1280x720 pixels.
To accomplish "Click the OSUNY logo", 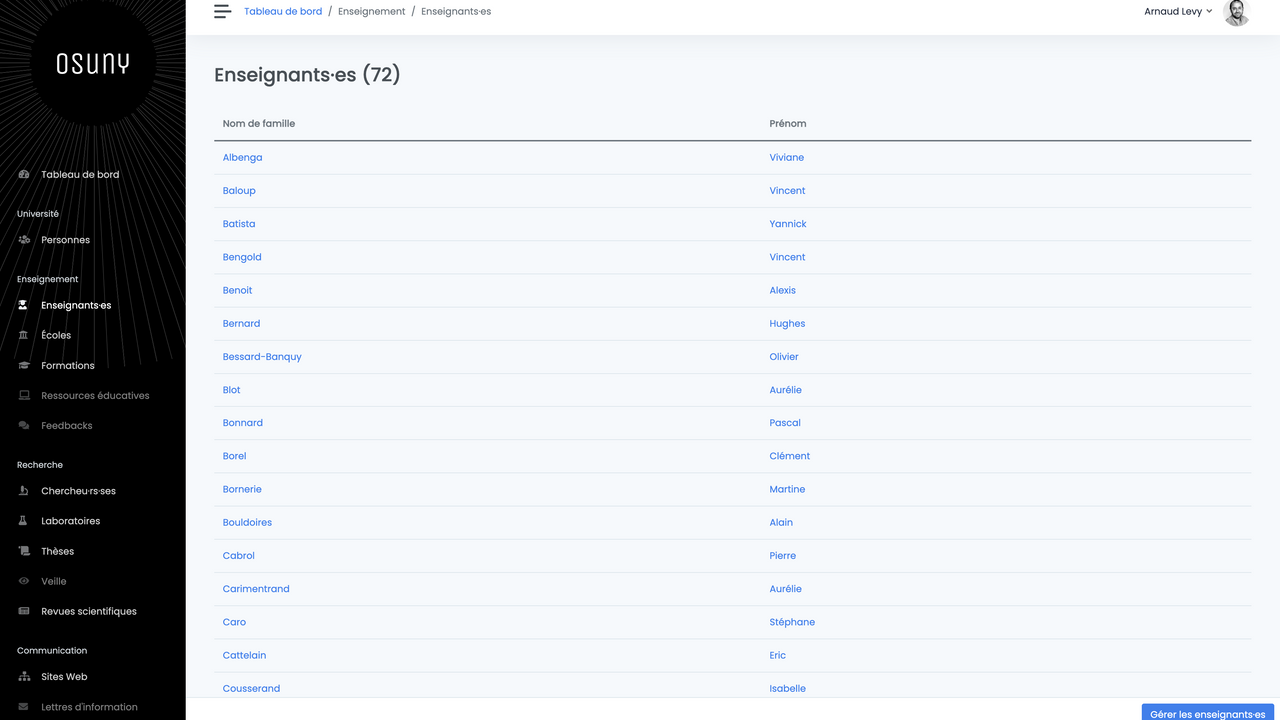I will pos(93,64).
